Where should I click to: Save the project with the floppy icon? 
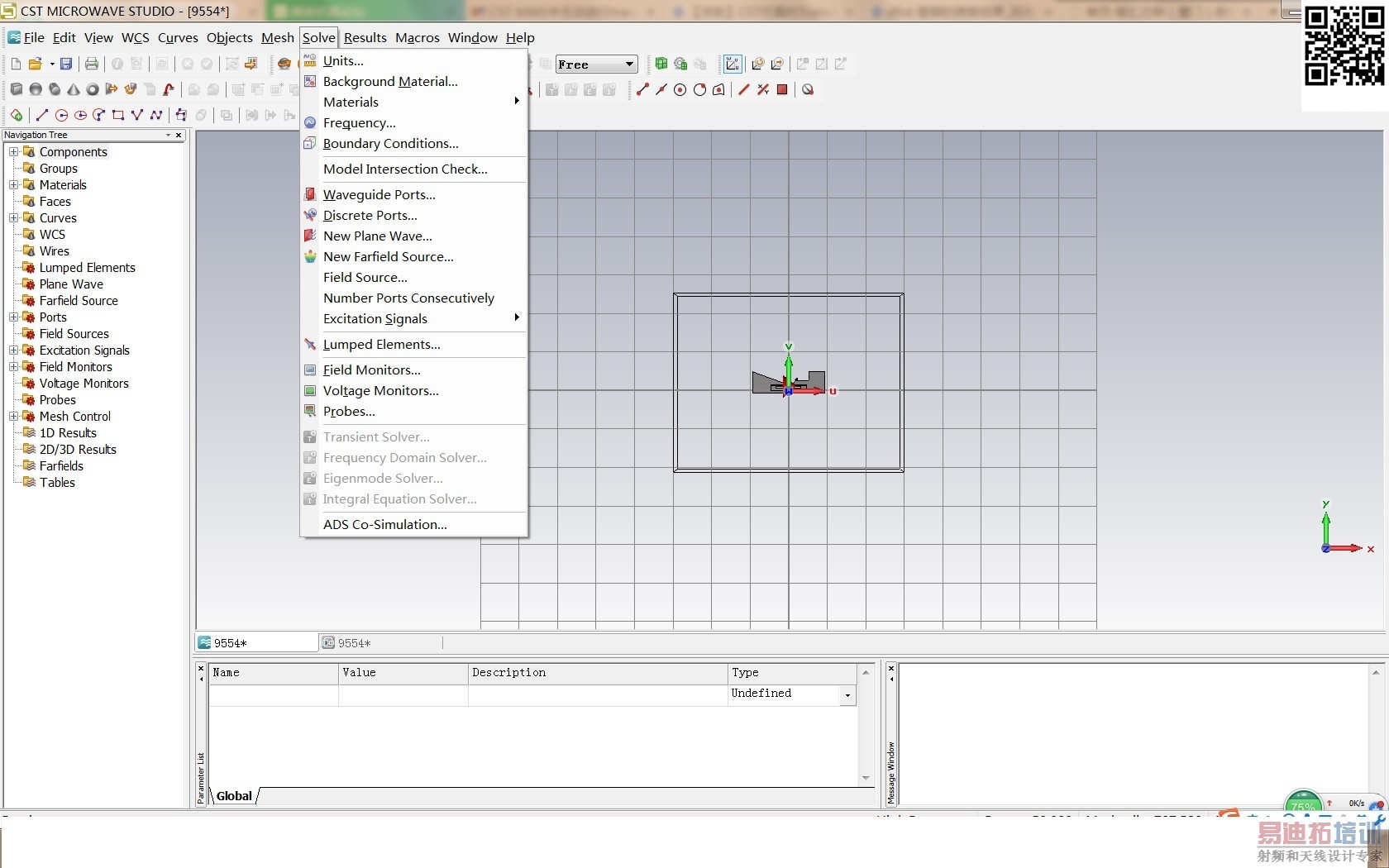pos(66,64)
